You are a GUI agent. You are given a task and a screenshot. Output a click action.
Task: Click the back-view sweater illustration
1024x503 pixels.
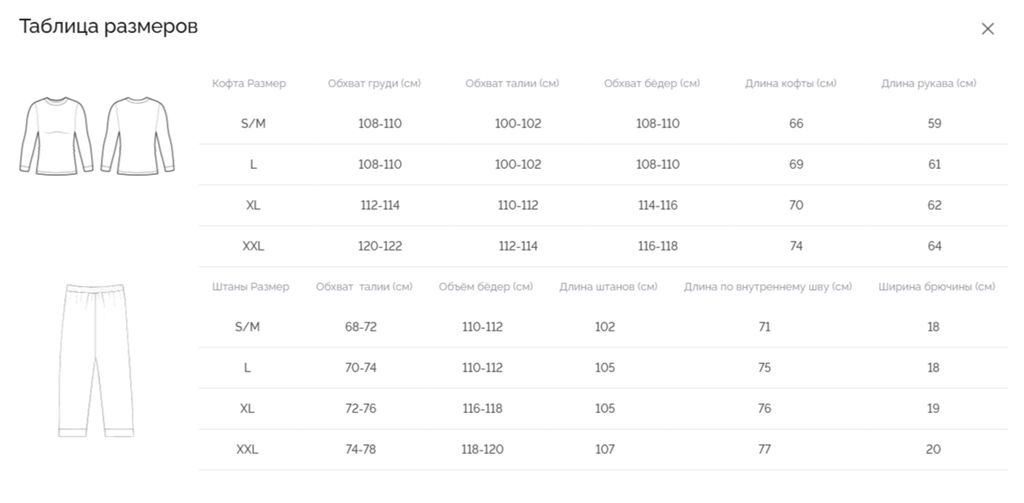point(138,135)
